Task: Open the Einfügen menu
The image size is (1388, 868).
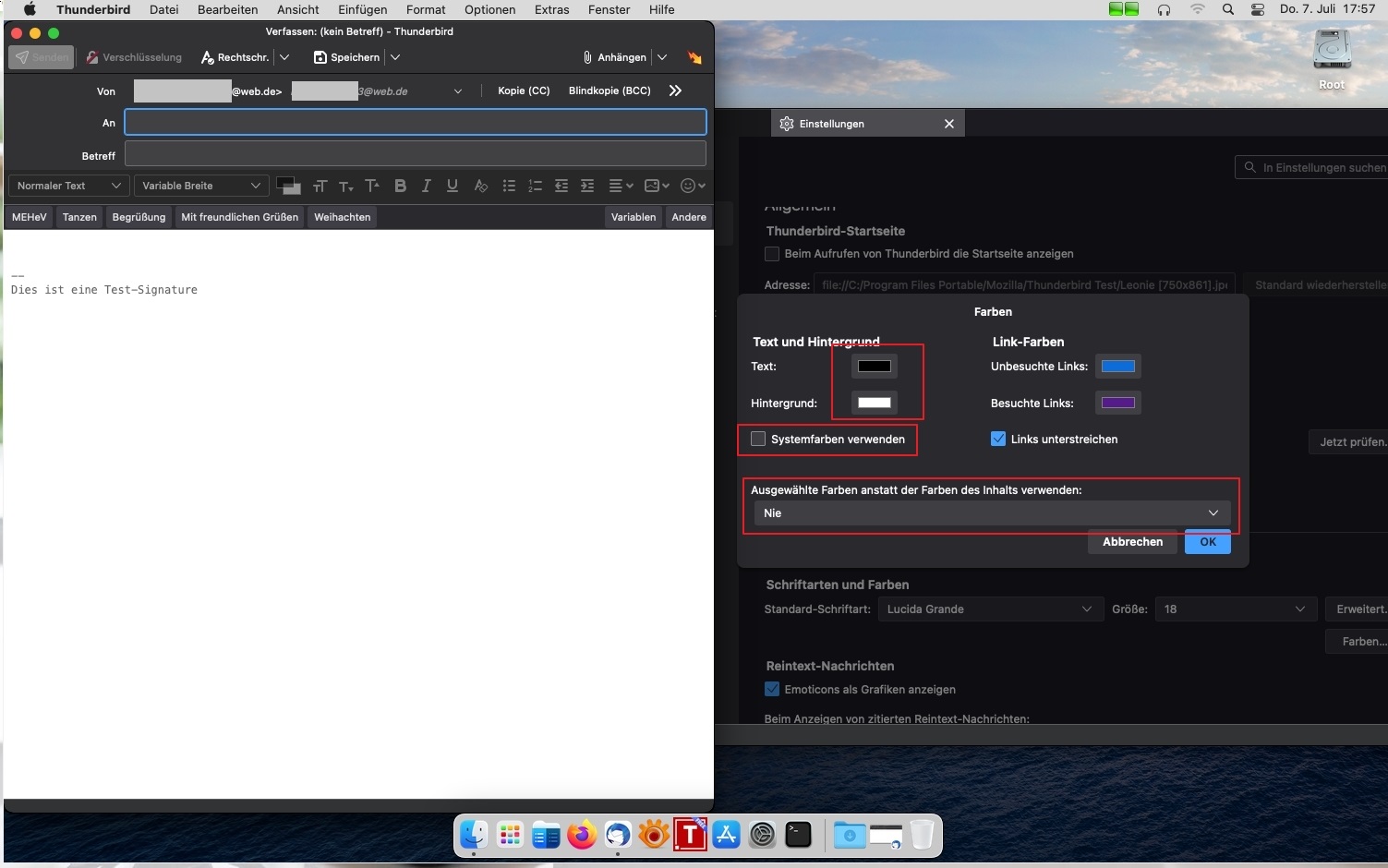Action: [362, 9]
